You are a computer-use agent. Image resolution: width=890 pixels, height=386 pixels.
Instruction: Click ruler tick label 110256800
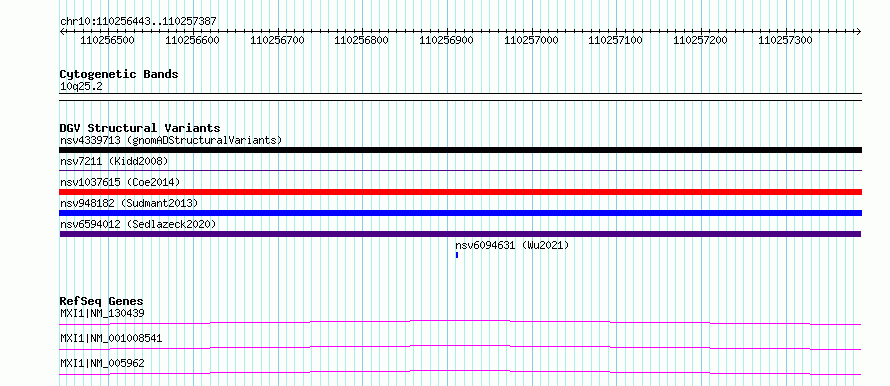(x=362, y=40)
